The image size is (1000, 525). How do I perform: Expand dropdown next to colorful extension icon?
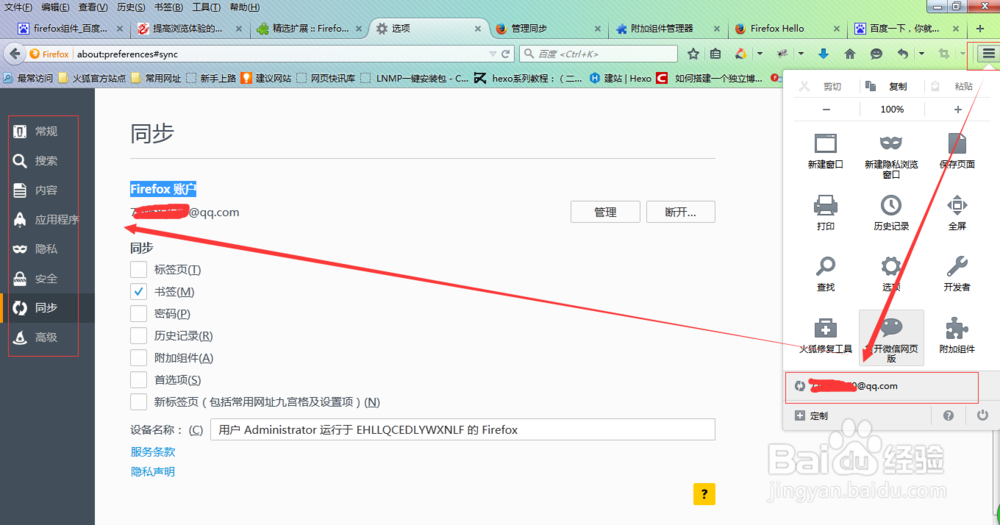pos(760,54)
